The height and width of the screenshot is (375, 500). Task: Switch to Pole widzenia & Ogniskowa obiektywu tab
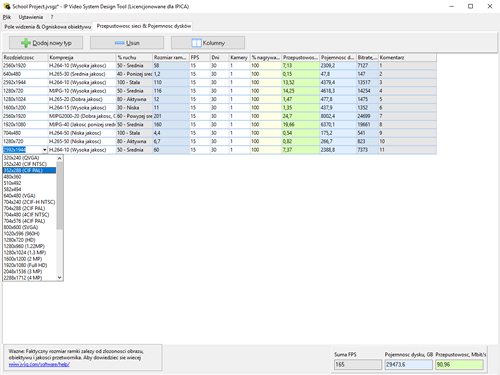[x=47, y=27]
